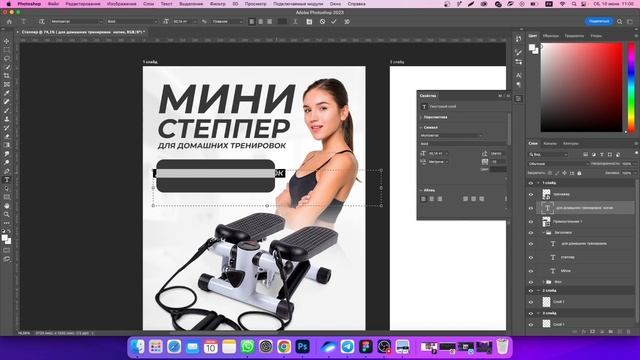
Task: Expand the 'Фон' folder group
Action: tap(544, 282)
